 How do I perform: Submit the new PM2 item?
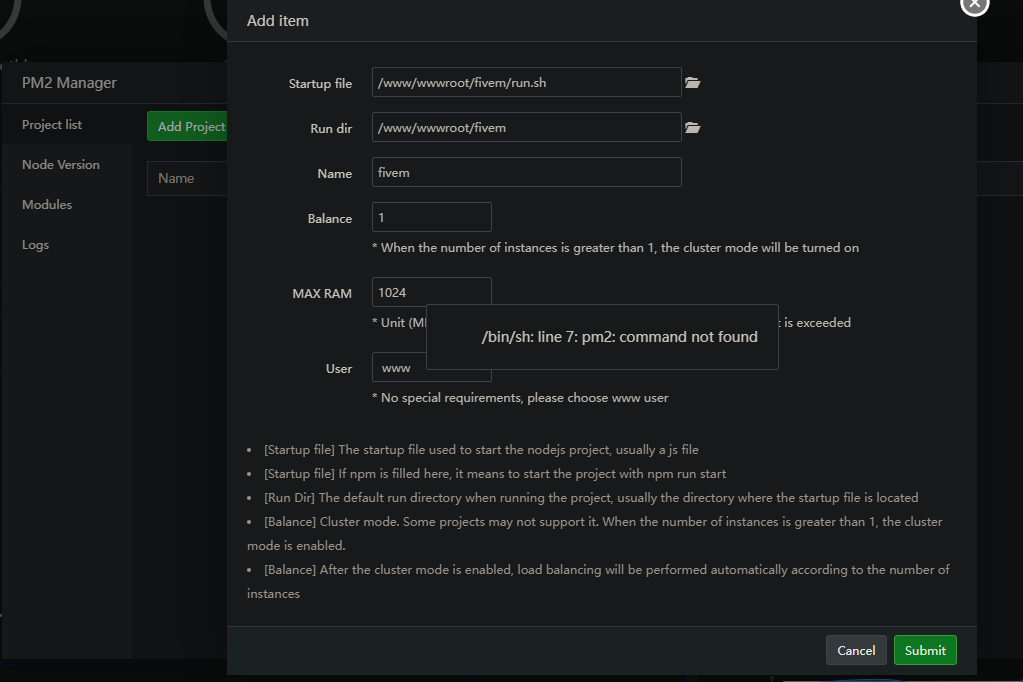tap(925, 650)
